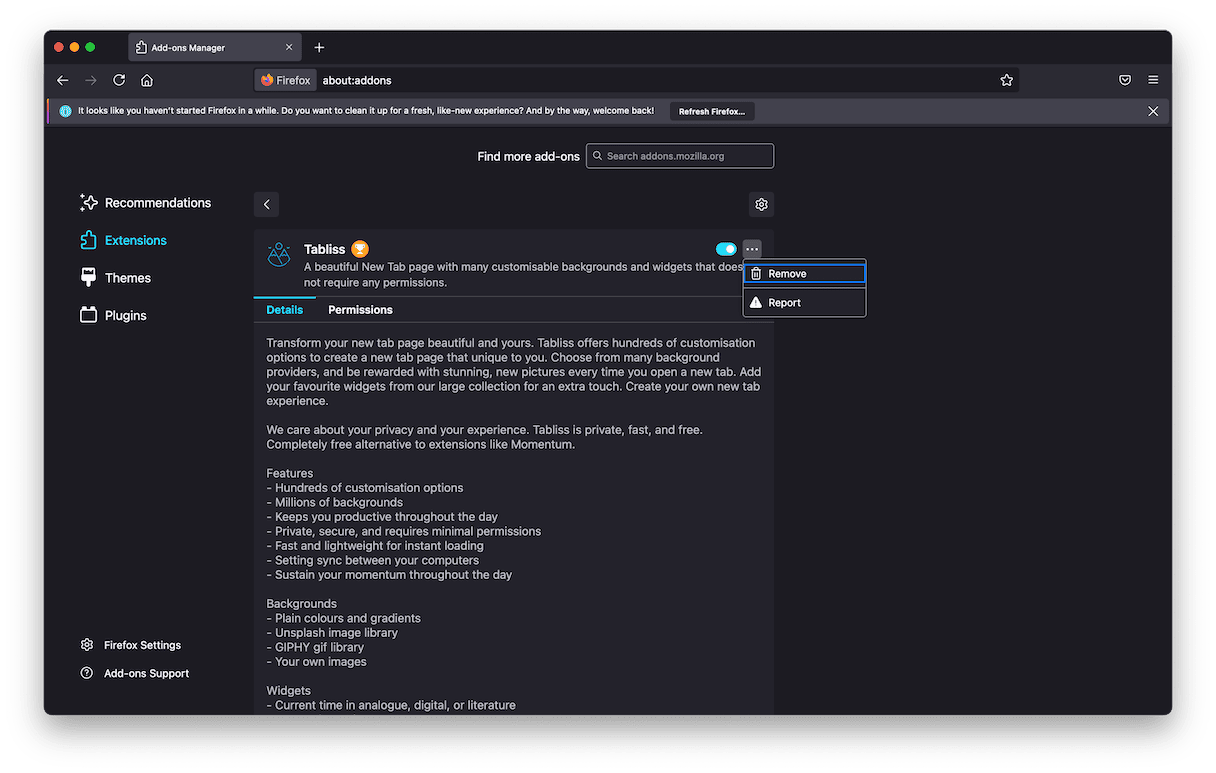This screenshot has width=1216, height=773.
Task: Click the Firefox identity badge in URL bar
Action: [x=285, y=80]
